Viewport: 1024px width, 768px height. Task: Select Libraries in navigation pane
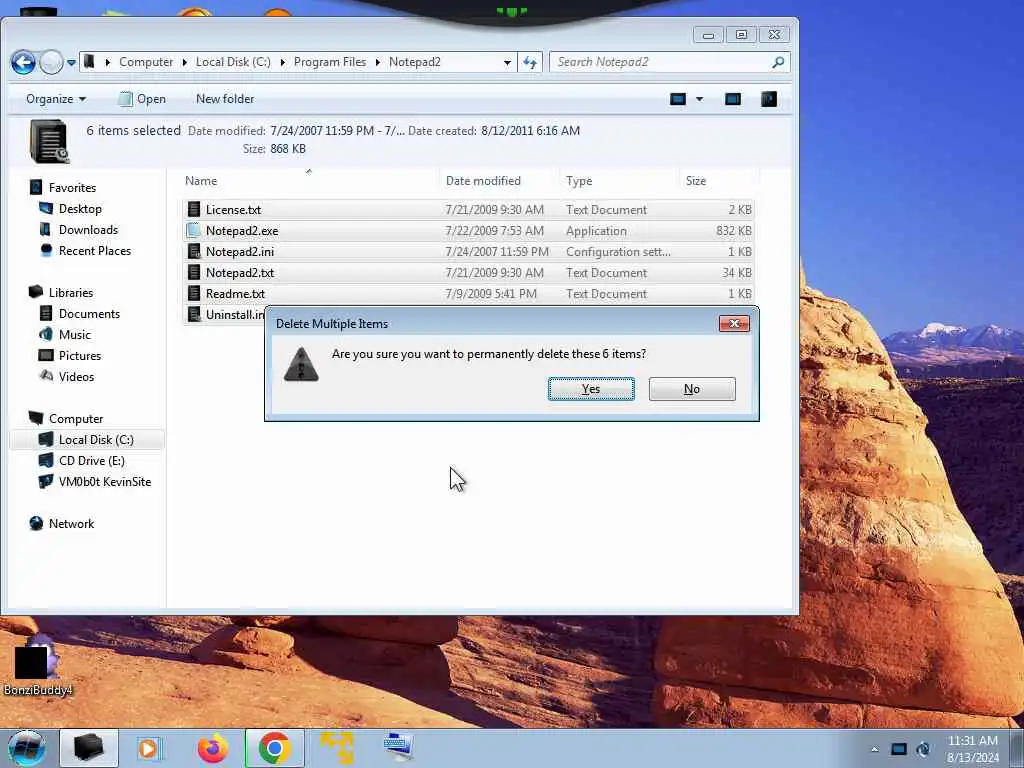tap(71, 293)
